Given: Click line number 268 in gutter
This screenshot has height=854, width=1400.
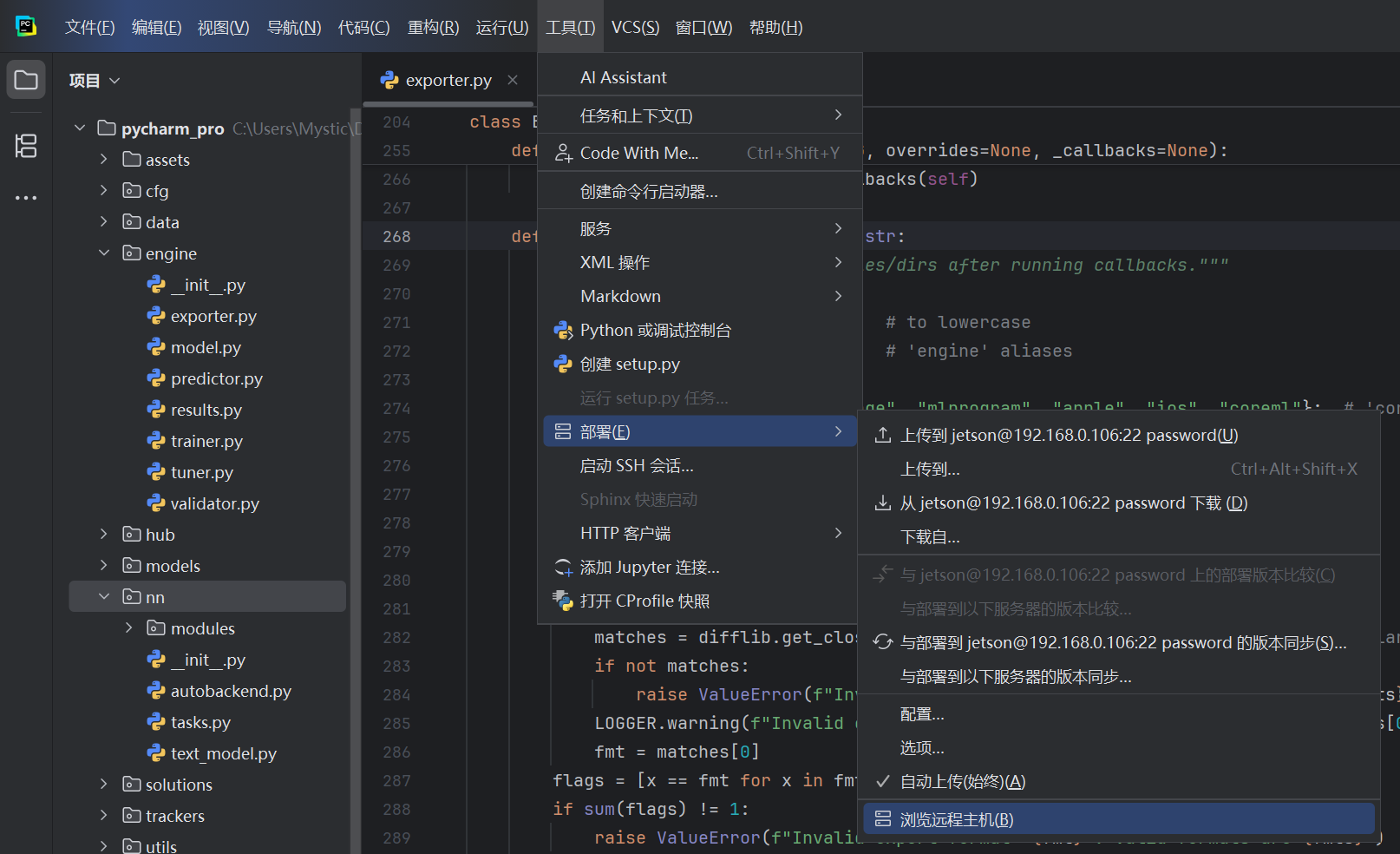Looking at the screenshot, I should (396, 236).
